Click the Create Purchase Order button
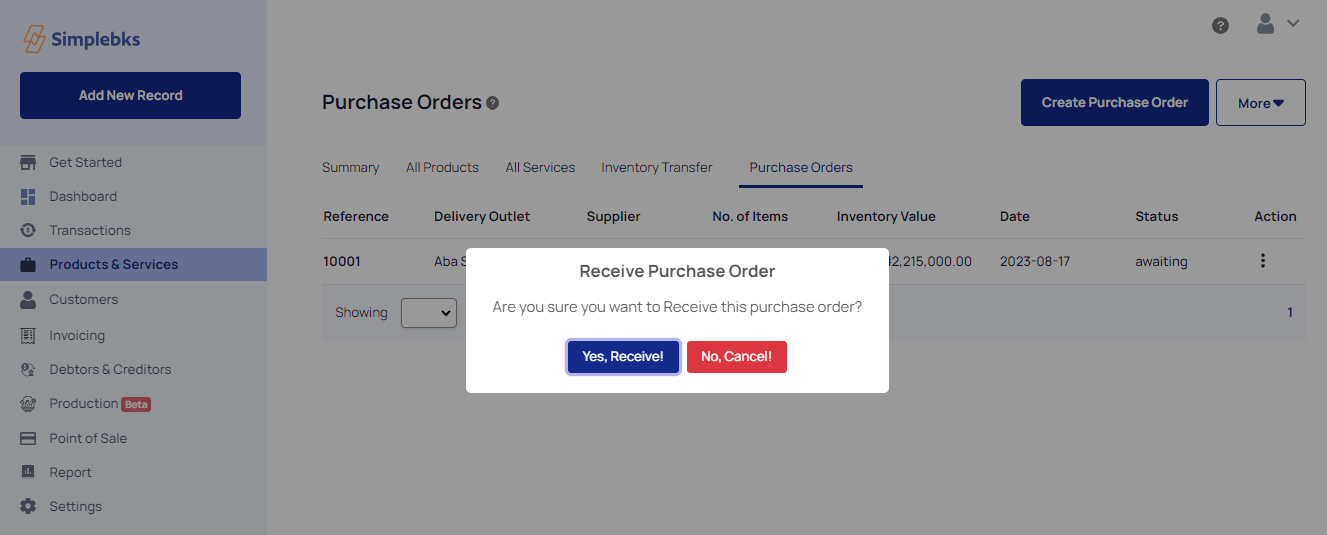Image resolution: width=1327 pixels, height=535 pixels. pyautogui.click(x=1115, y=103)
